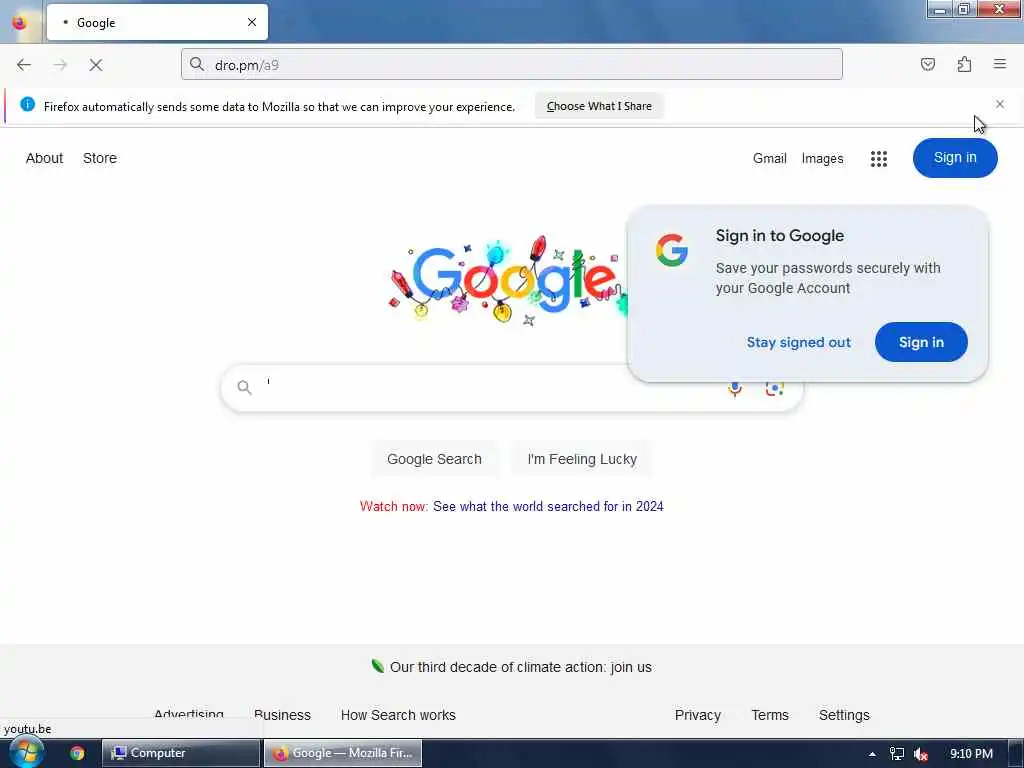Open Images link
The height and width of the screenshot is (768, 1024).
pyautogui.click(x=822, y=158)
